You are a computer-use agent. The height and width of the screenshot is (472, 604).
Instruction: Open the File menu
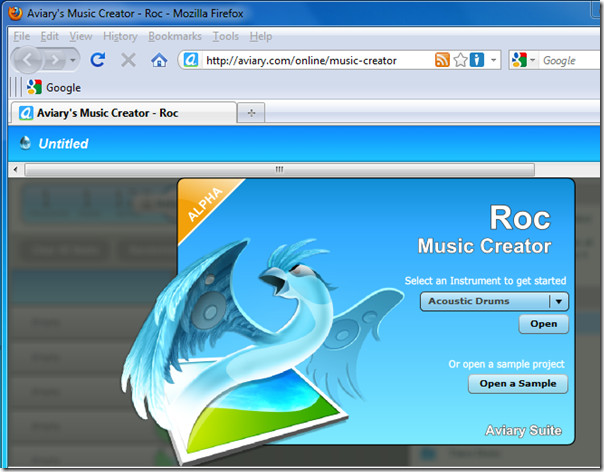(x=22, y=36)
